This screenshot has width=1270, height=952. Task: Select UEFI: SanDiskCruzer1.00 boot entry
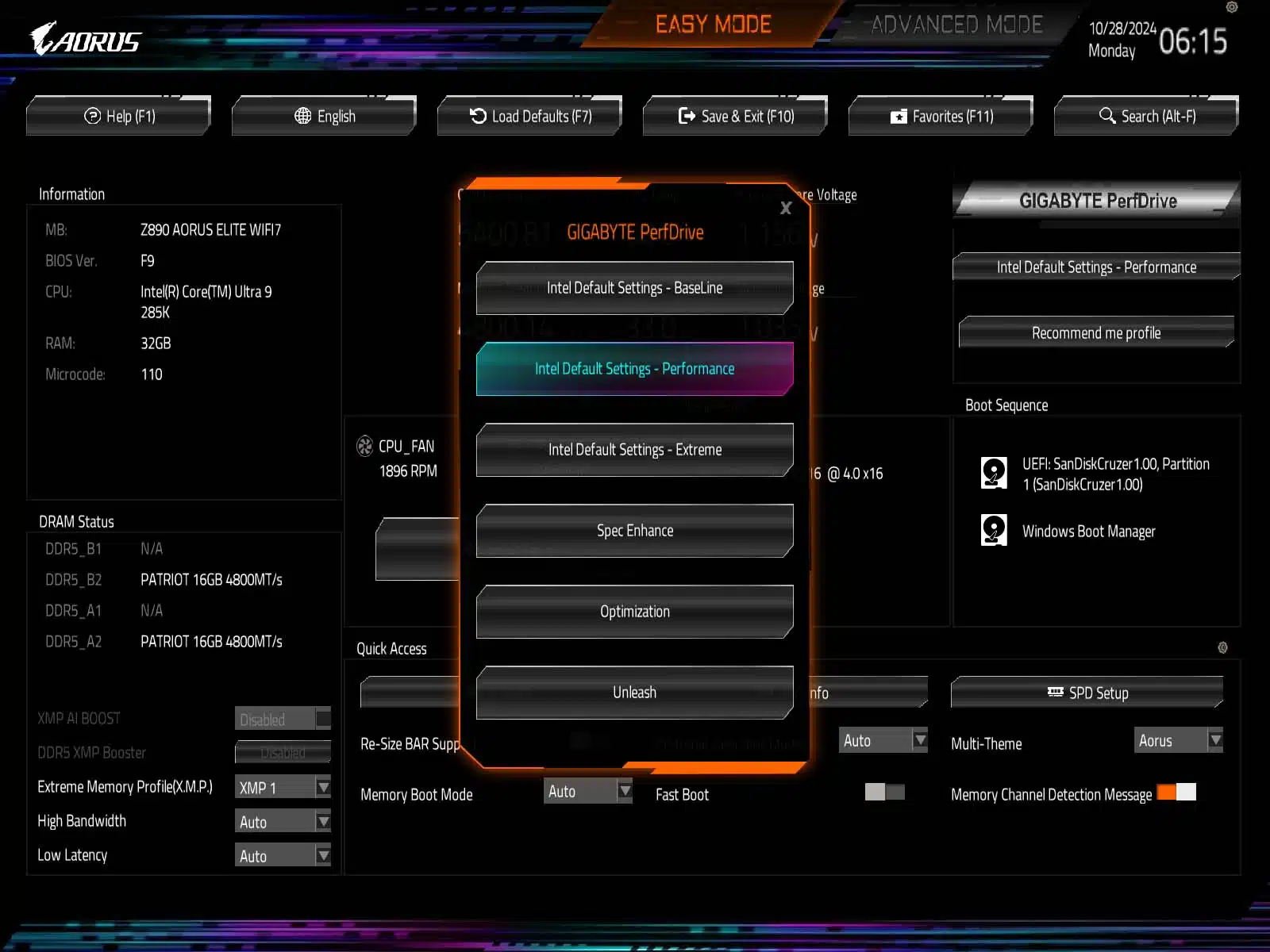point(1095,474)
